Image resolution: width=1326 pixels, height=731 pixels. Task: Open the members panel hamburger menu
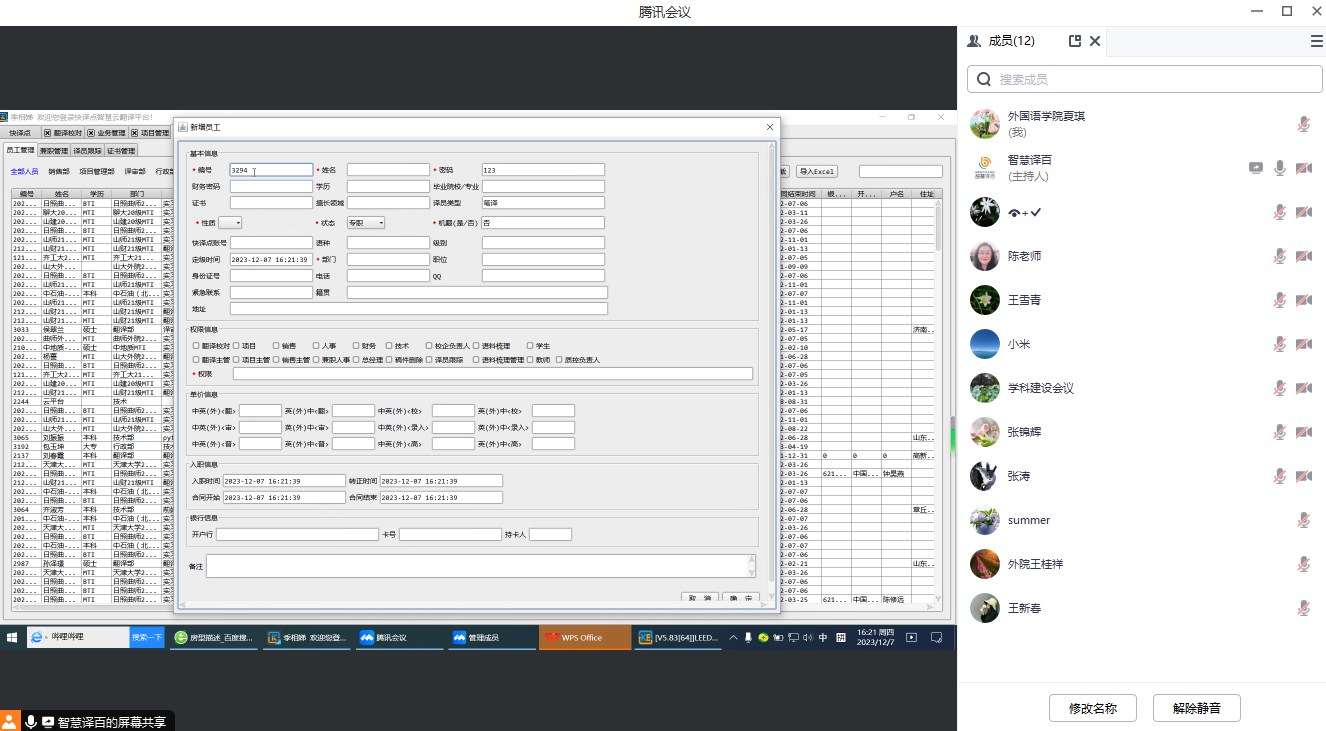point(1316,41)
